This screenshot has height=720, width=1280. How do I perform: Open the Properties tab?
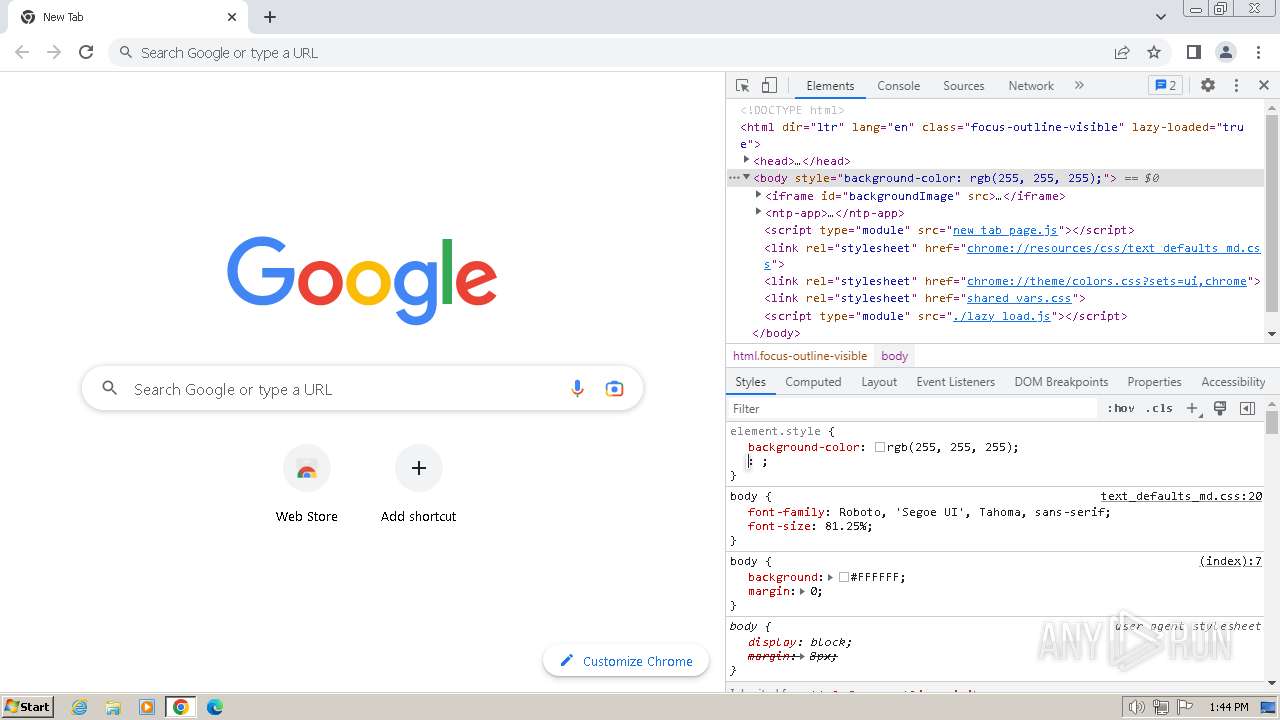click(x=1154, y=382)
